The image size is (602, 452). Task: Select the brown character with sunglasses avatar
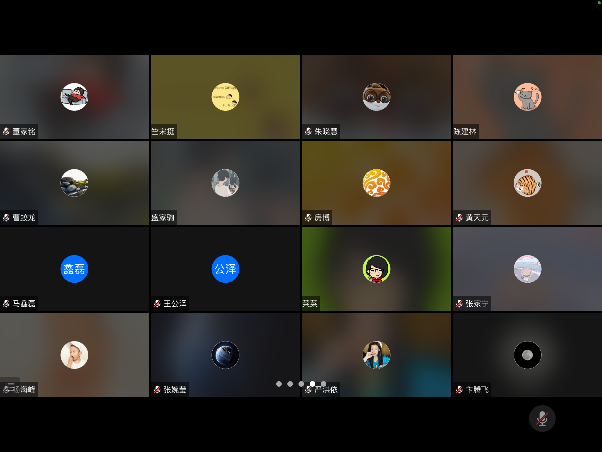coord(376,97)
